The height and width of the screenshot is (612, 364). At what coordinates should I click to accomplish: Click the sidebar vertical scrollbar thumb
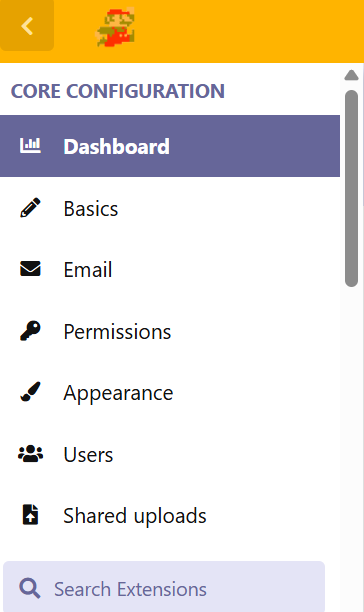pos(352,189)
